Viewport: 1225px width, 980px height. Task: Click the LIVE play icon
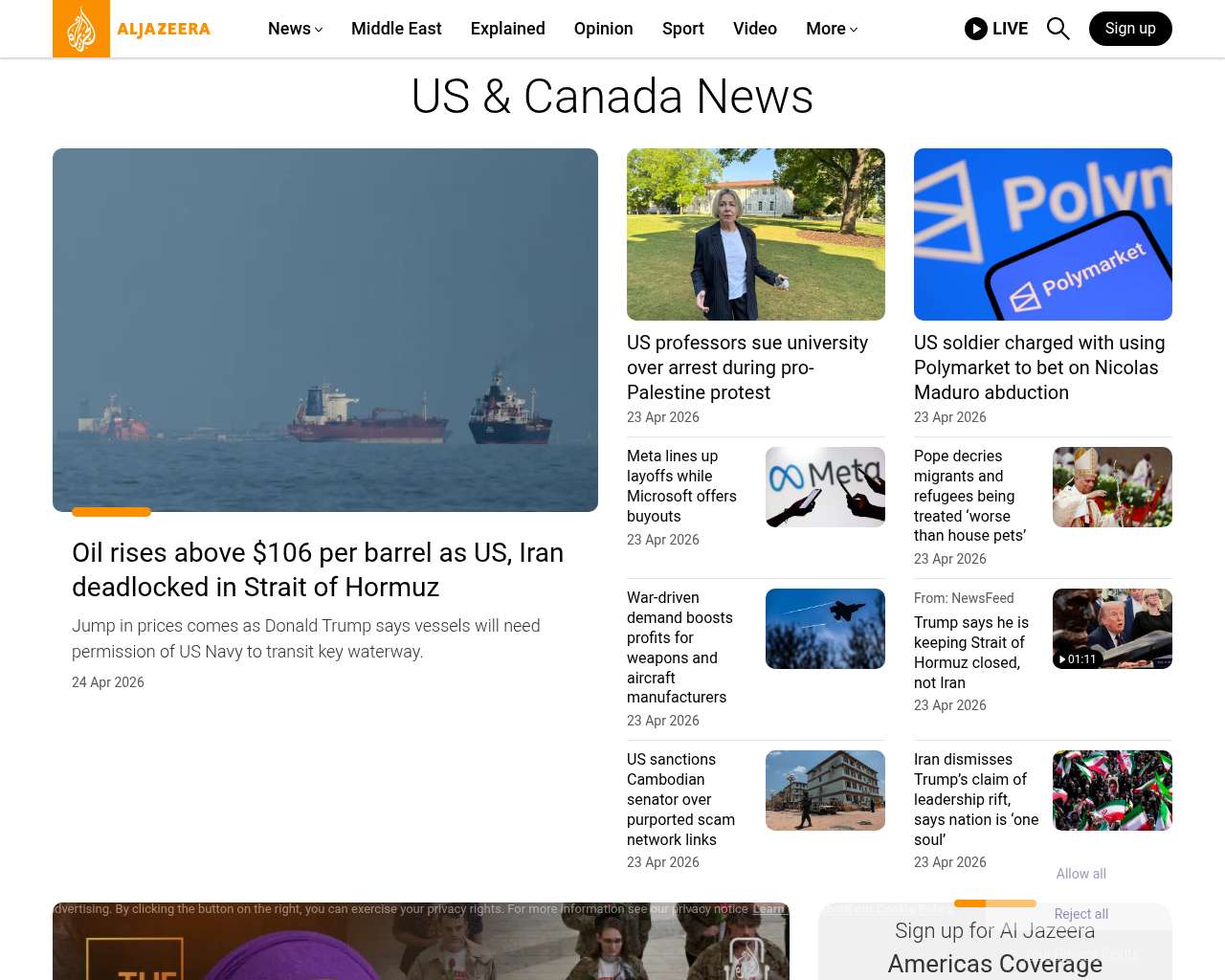976,29
